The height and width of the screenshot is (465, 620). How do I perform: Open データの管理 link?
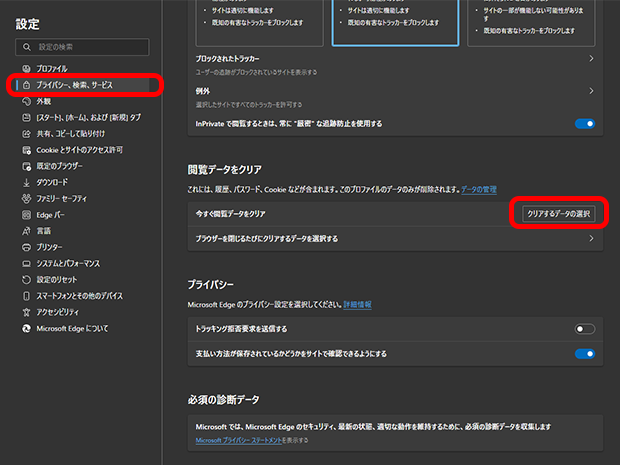click(x=479, y=189)
